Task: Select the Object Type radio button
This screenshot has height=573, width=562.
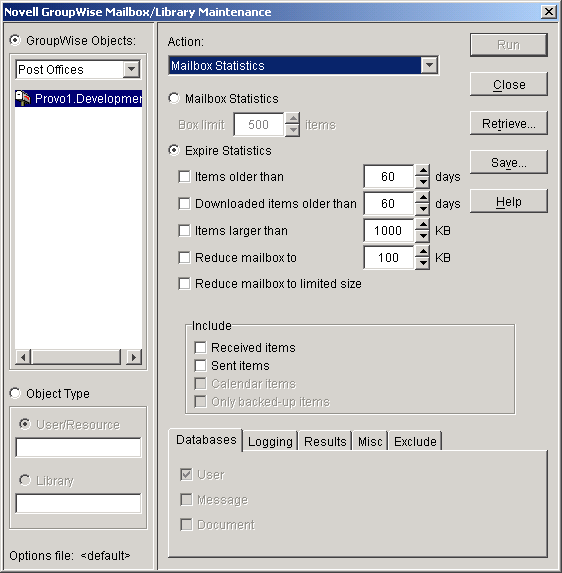Action: (x=15, y=393)
